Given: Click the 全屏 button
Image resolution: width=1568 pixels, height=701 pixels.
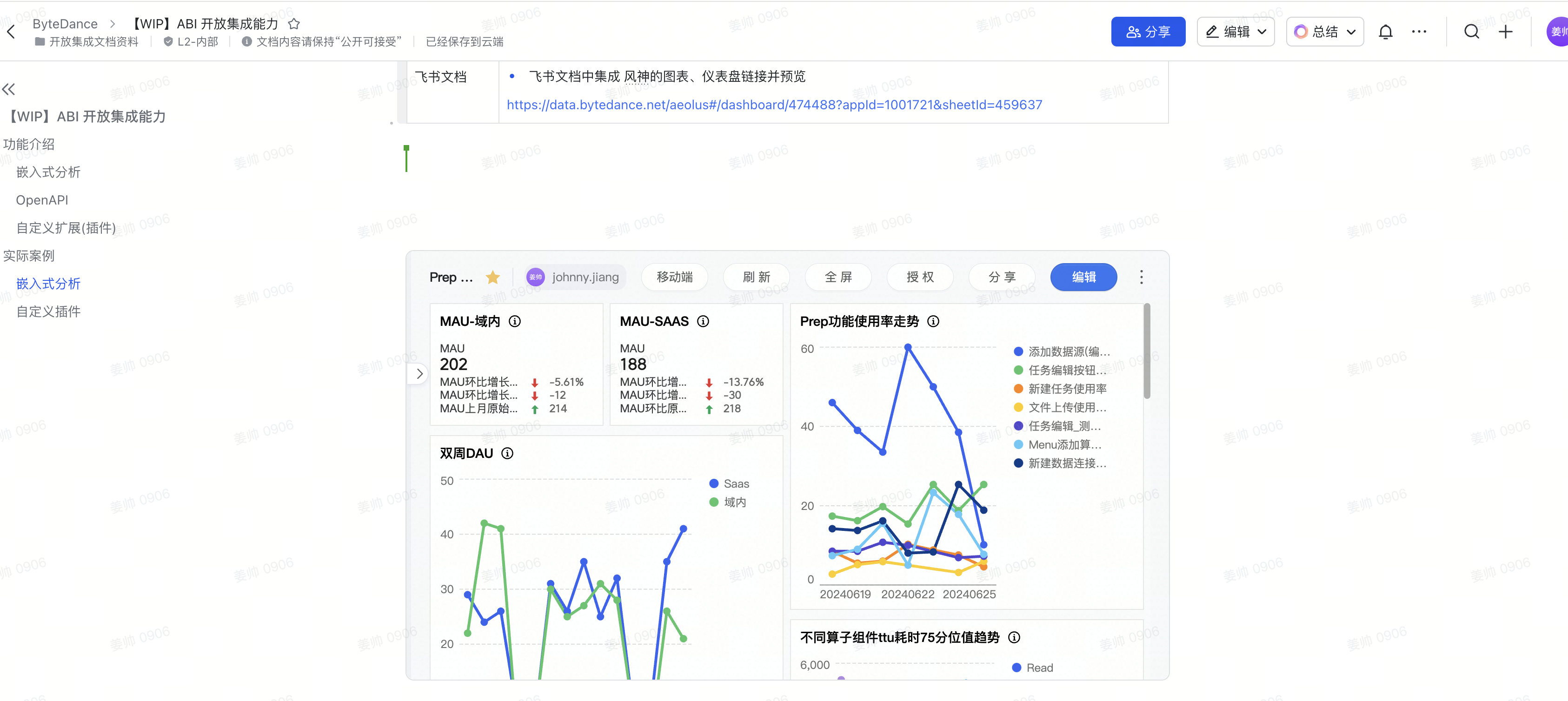Looking at the screenshot, I should tap(838, 278).
